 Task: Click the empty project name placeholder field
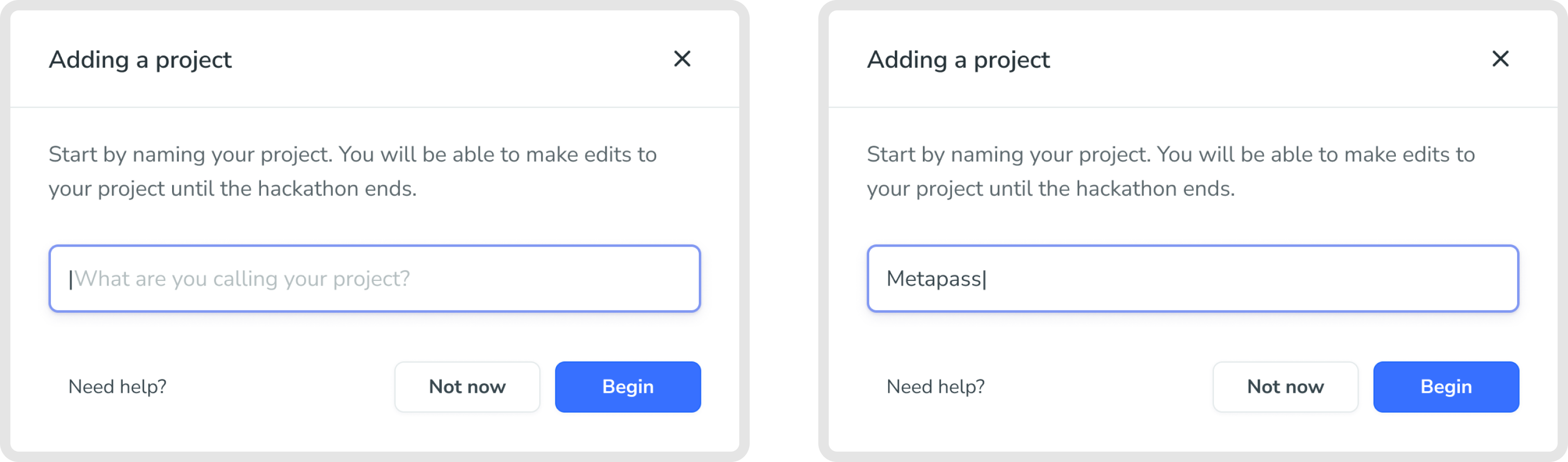(374, 278)
